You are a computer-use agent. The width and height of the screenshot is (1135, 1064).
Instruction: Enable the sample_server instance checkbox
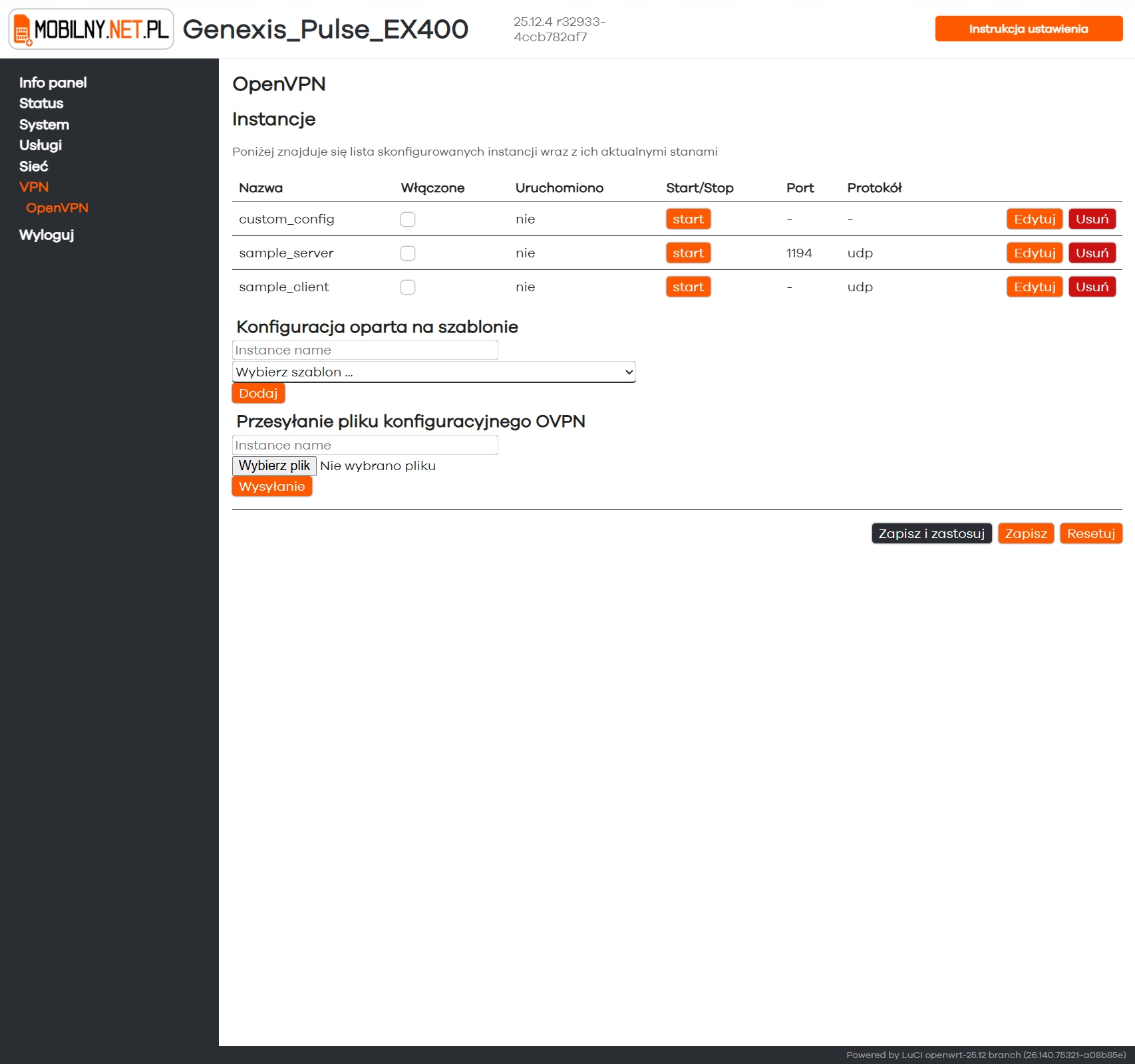pyautogui.click(x=408, y=253)
